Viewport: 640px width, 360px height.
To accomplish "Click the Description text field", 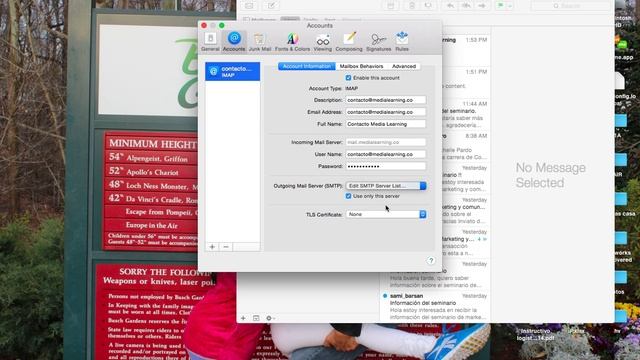I will (x=386, y=100).
